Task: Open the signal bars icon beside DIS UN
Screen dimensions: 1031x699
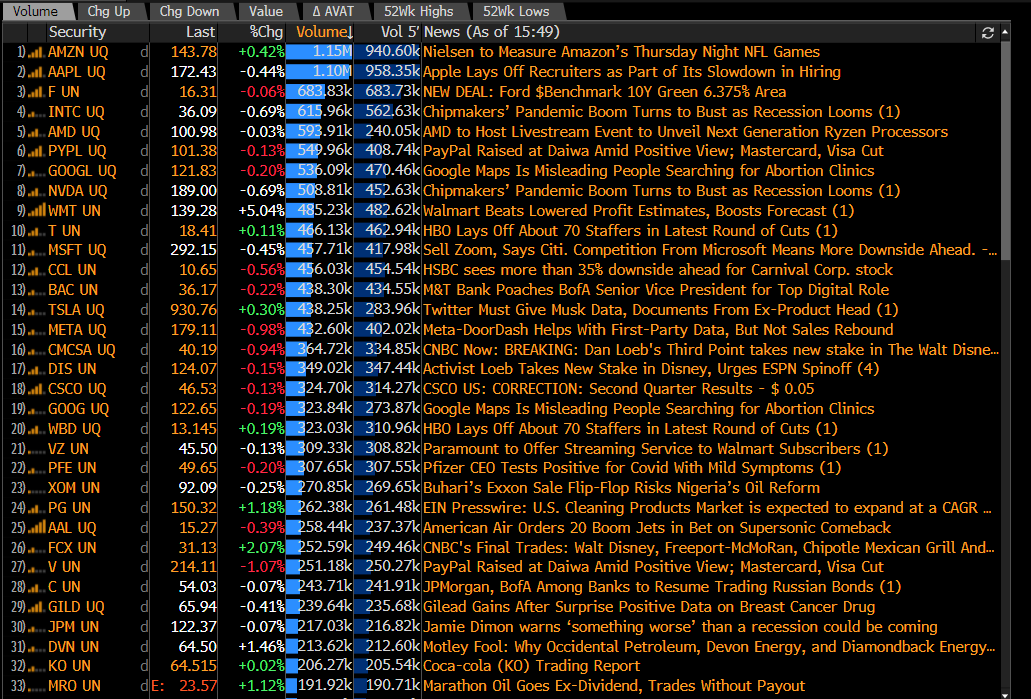Action: (36, 370)
